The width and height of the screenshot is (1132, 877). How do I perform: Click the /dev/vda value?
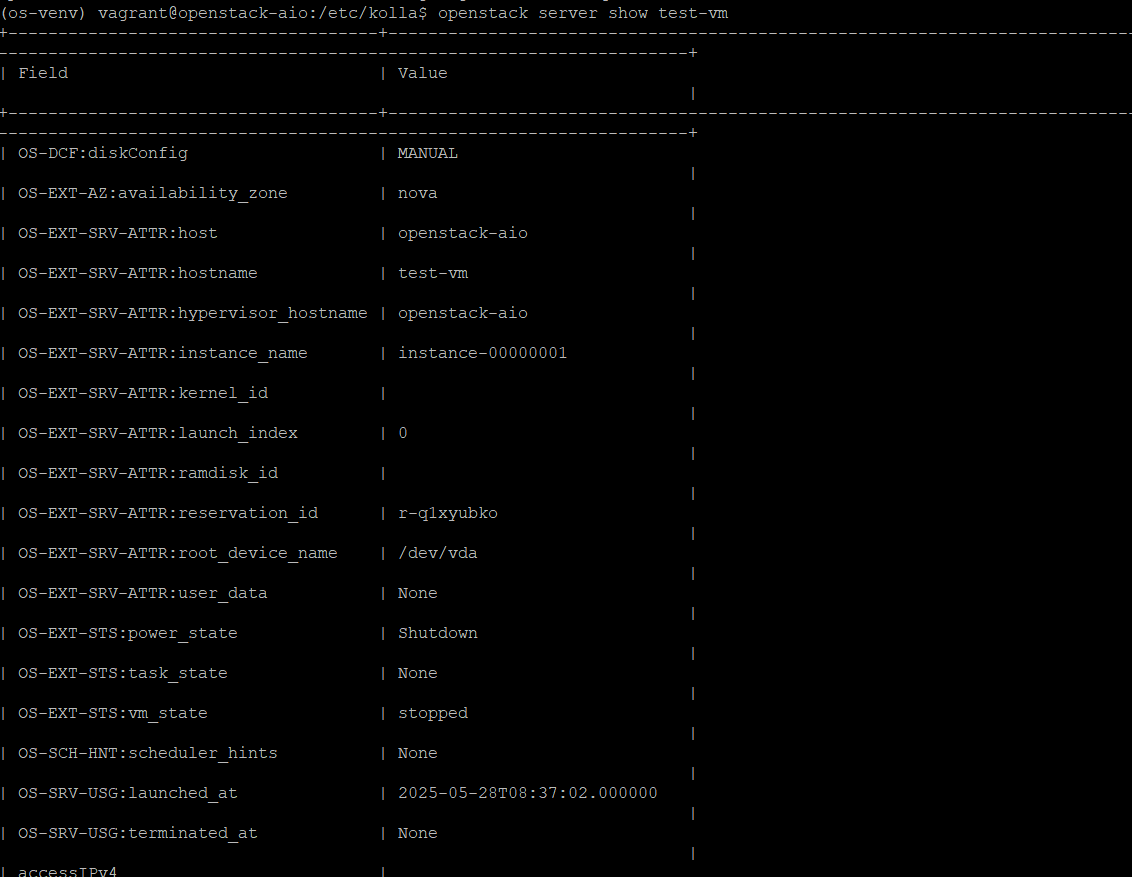[437, 553]
